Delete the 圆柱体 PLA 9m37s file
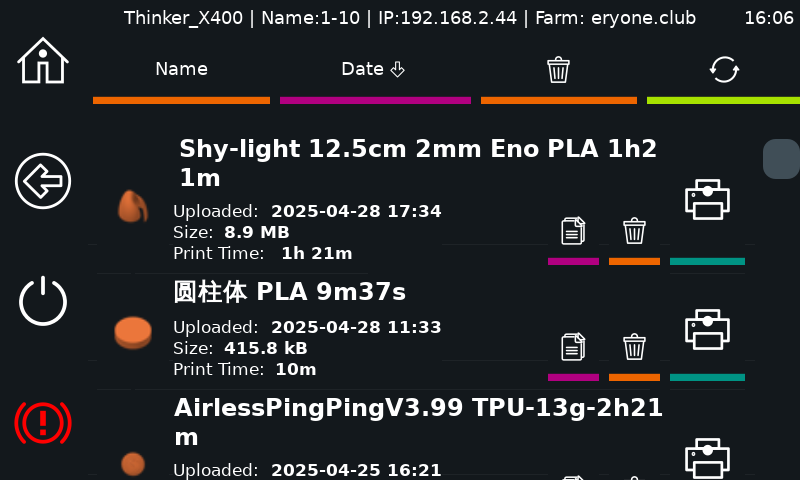Viewport: 800px width, 480px height. tap(634, 347)
